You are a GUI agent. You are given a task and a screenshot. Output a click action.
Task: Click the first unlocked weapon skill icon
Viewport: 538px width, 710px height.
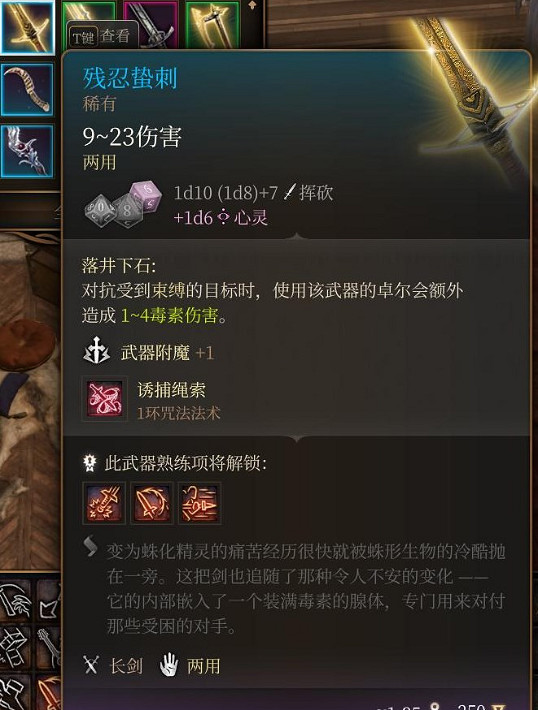pos(104,503)
